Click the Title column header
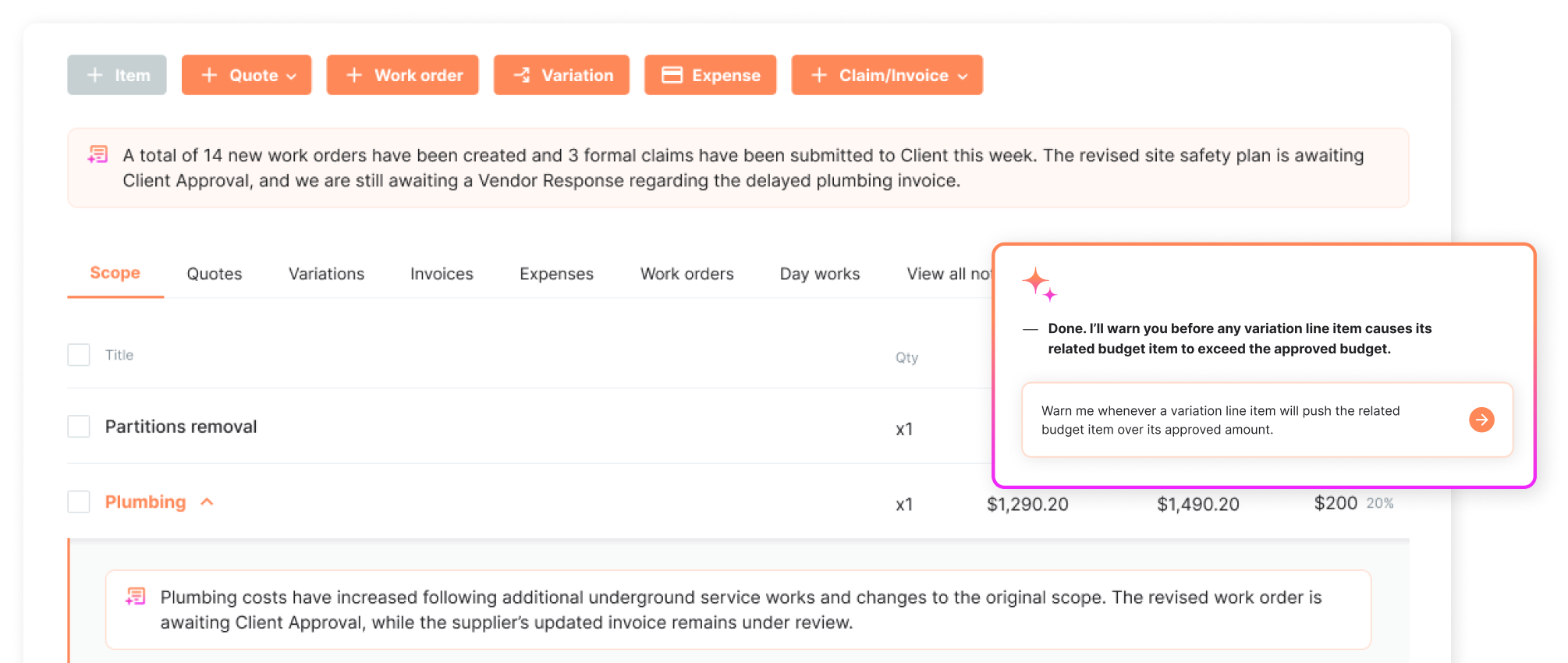This screenshot has height=663, width=1568. [119, 355]
